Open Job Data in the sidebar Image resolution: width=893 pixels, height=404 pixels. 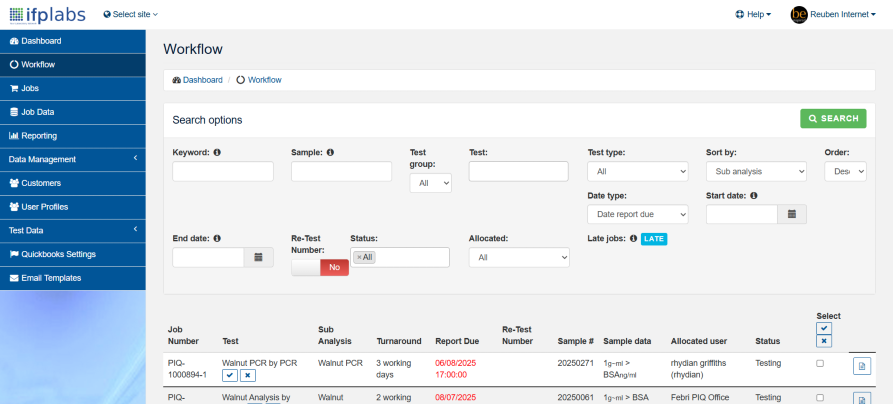(x=37, y=112)
